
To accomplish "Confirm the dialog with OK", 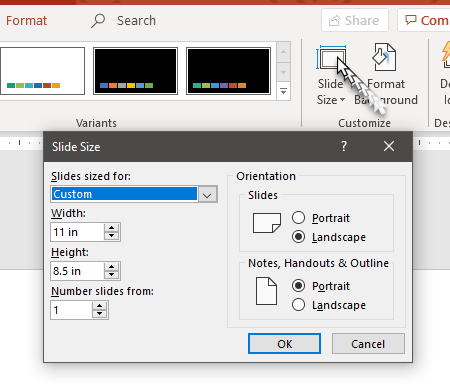I will [284, 344].
